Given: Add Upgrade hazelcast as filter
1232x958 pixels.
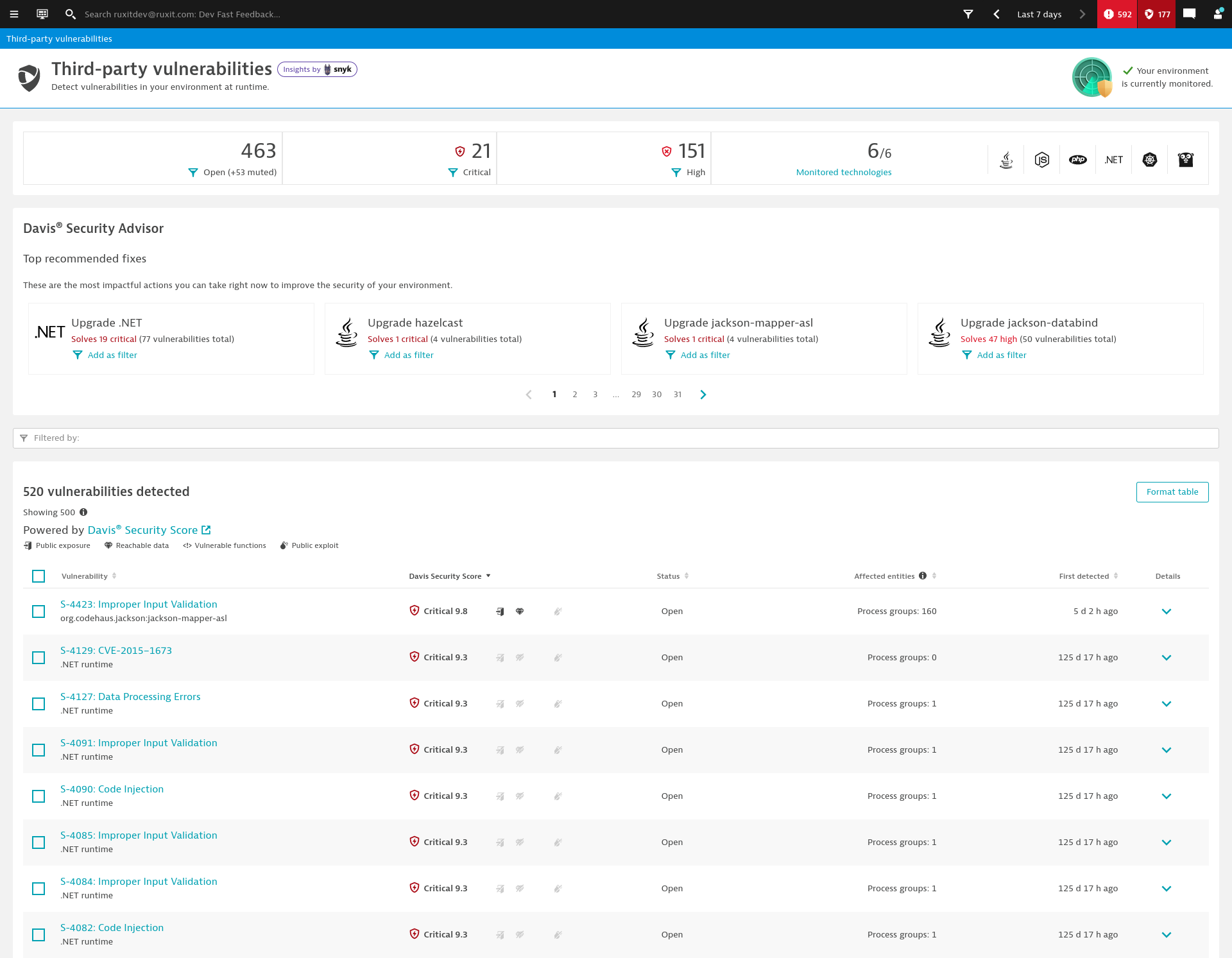Looking at the screenshot, I should click(x=401, y=355).
